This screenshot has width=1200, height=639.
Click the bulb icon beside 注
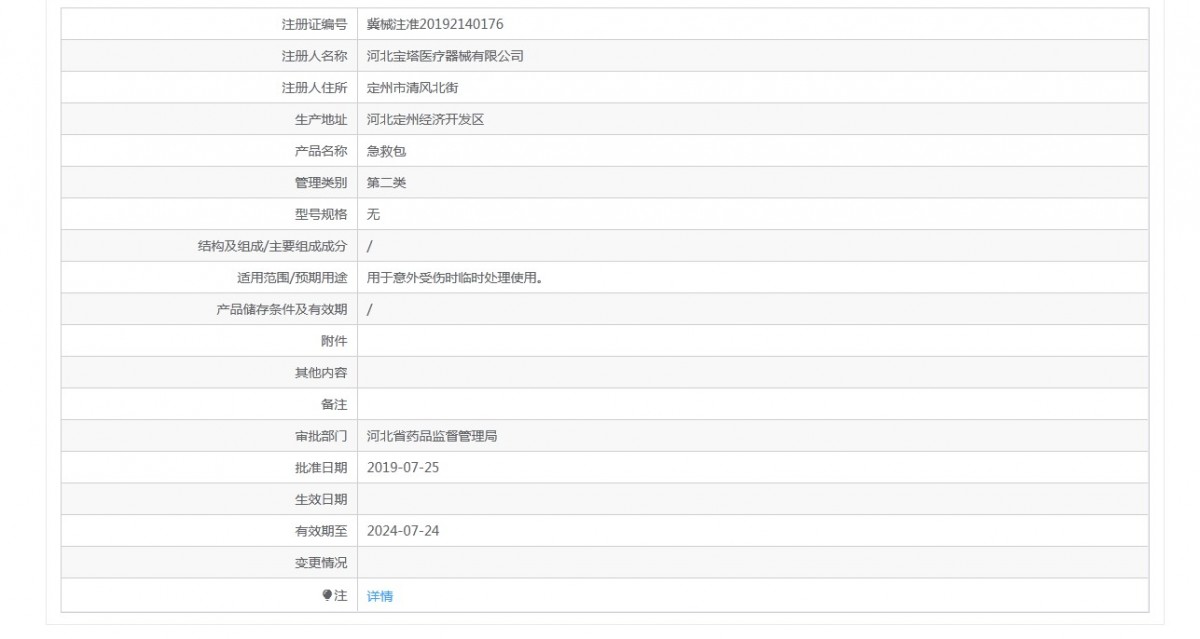(327, 595)
